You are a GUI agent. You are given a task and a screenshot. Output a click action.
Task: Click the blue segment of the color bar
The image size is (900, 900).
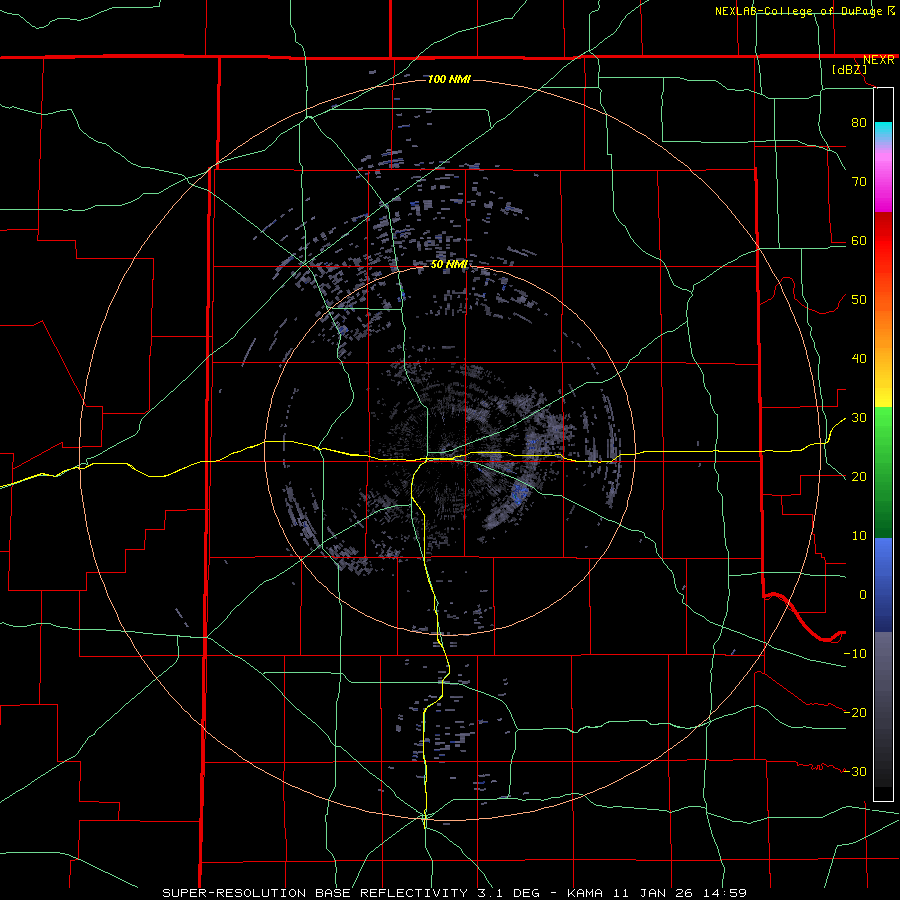pyautogui.click(x=883, y=584)
